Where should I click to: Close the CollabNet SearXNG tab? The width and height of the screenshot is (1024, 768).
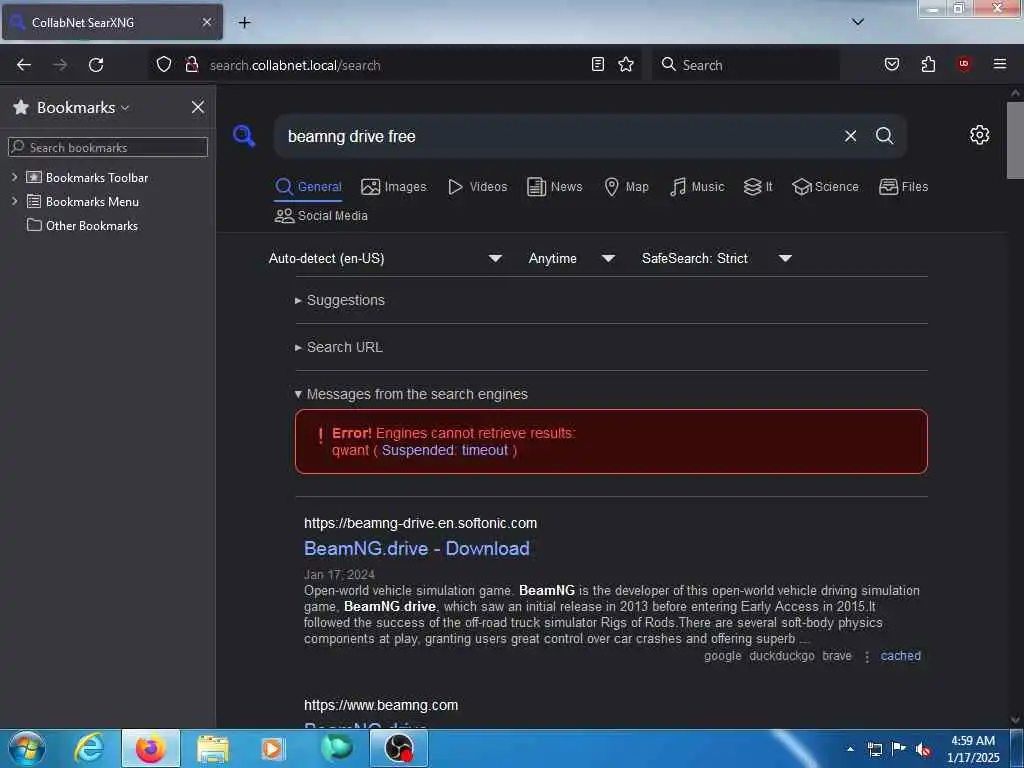(x=206, y=22)
